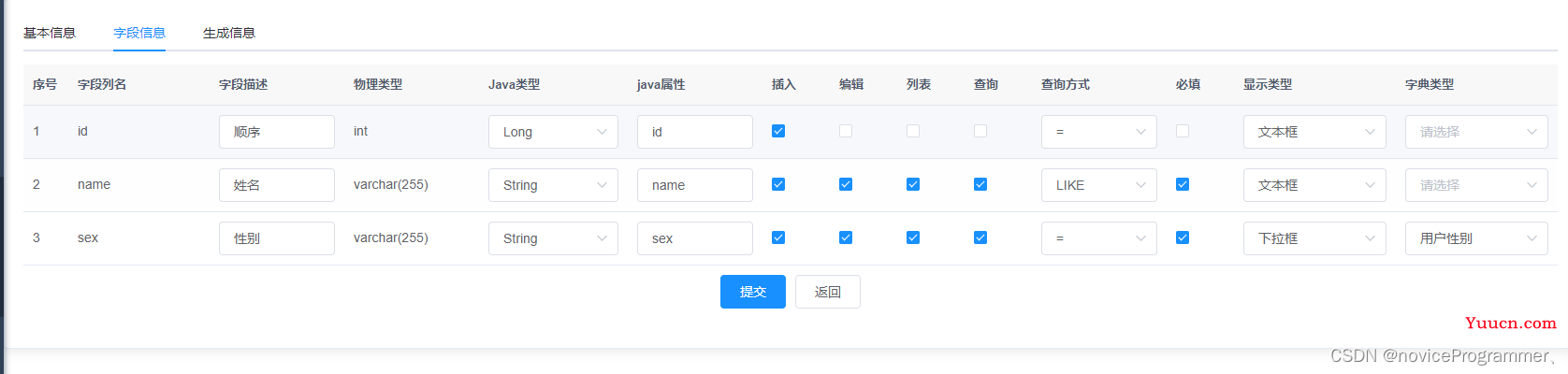Viewport: 1568px width, 374px height.
Task: Open the Java type dropdown for id row
Action: [553, 132]
